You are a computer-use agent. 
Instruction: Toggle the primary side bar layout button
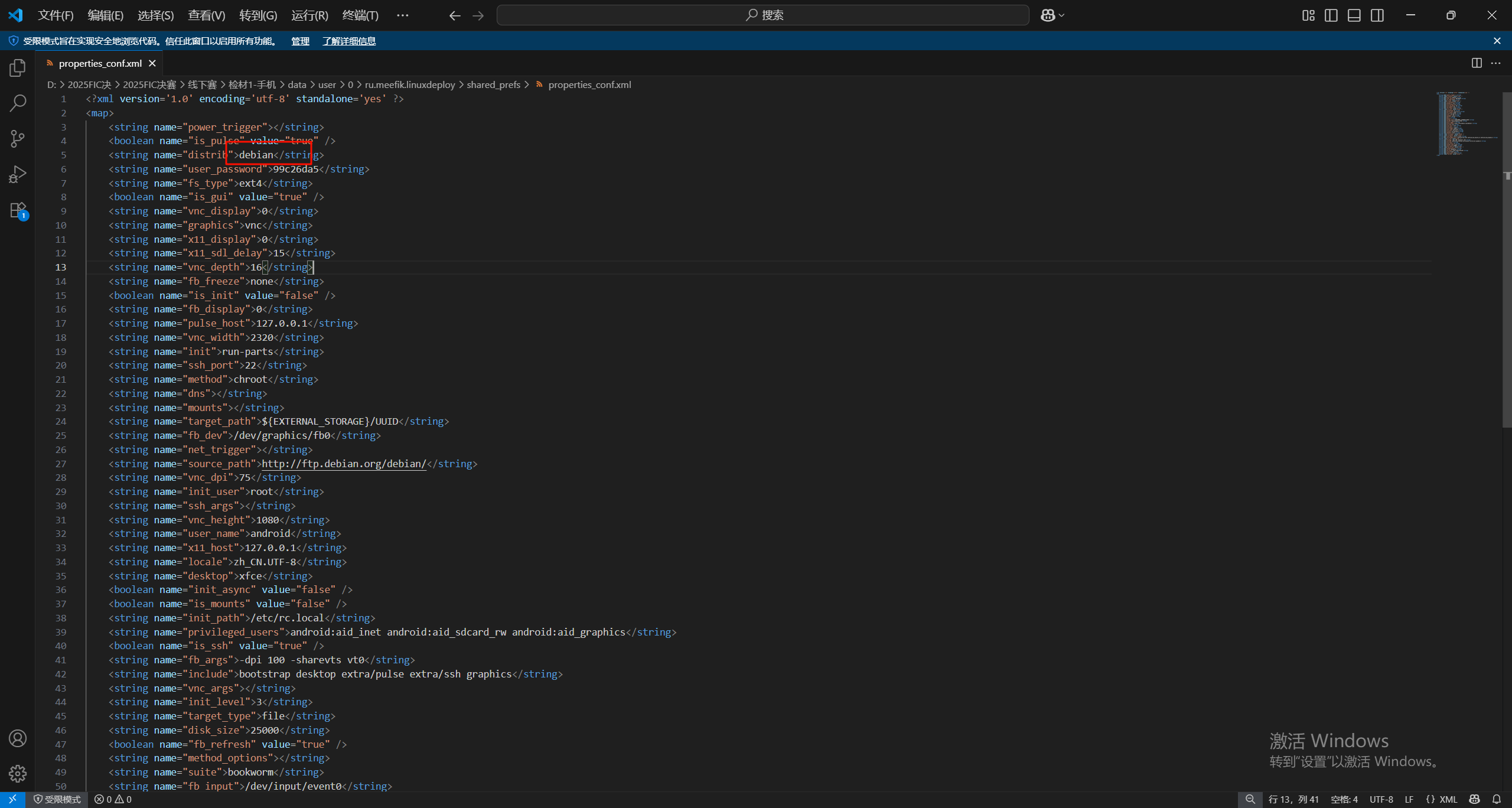[1331, 15]
